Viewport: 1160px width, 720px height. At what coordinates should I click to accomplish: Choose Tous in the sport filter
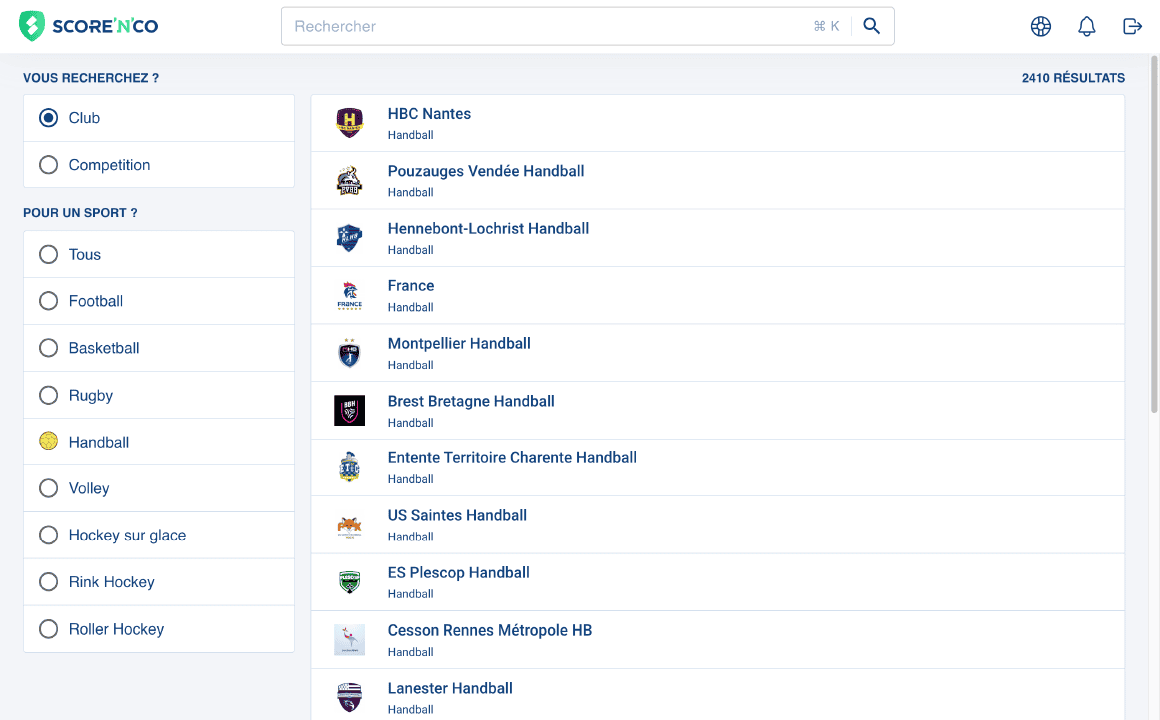tap(48, 254)
